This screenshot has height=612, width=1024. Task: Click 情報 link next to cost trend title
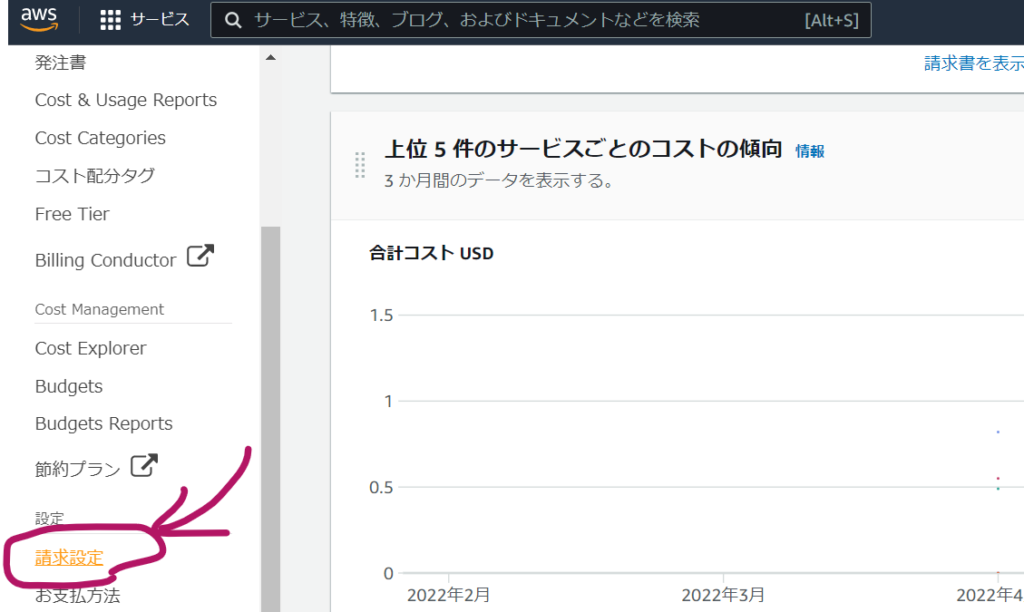coord(810,151)
